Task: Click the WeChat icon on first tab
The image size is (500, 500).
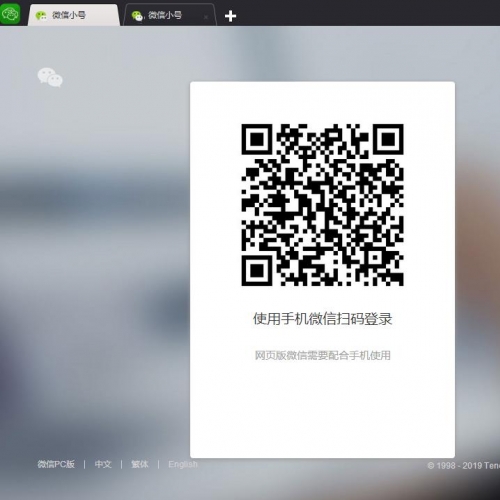Action: click(41, 15)
